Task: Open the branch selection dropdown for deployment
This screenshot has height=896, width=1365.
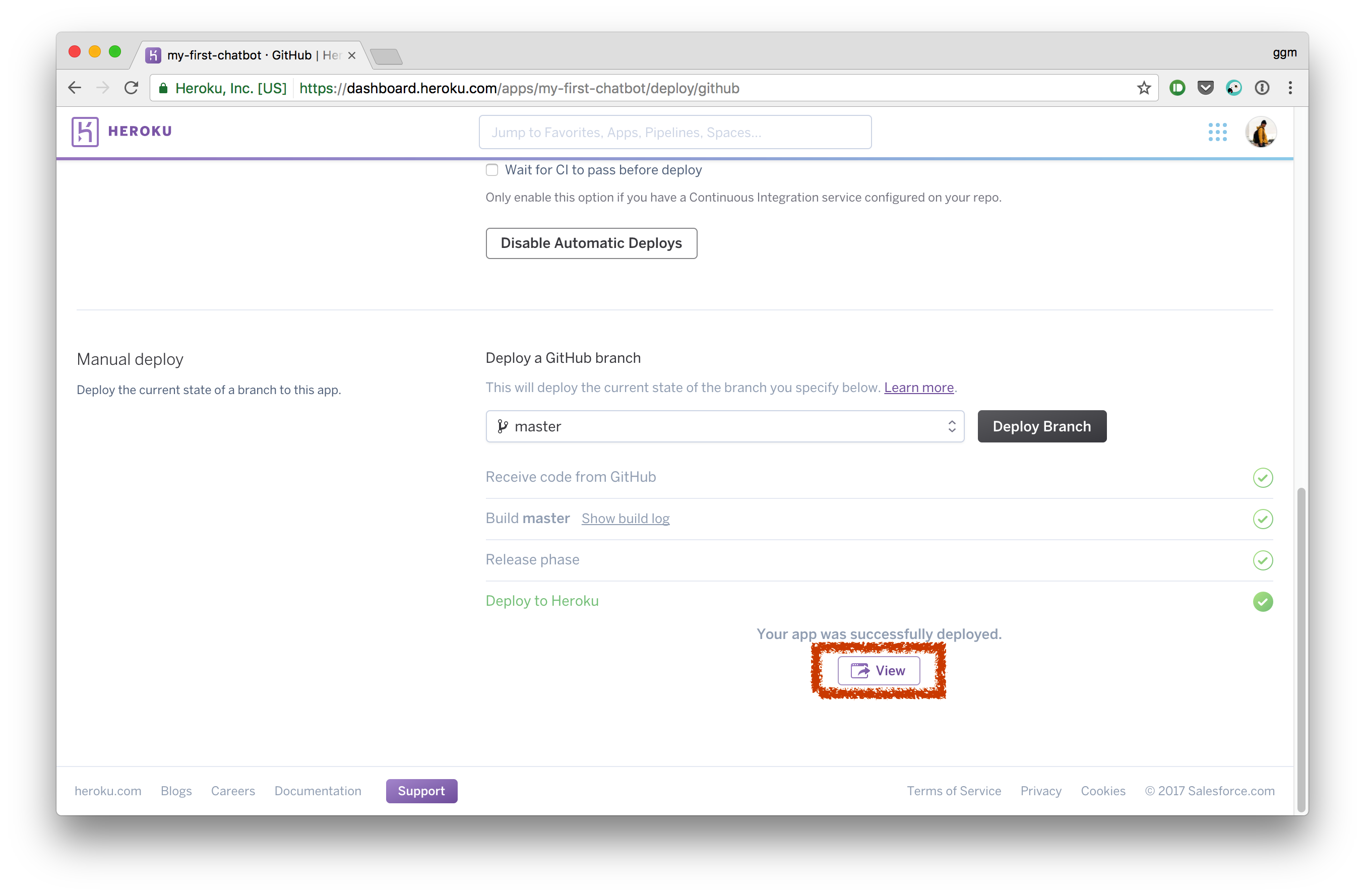Action: click(x=724, y=425)
